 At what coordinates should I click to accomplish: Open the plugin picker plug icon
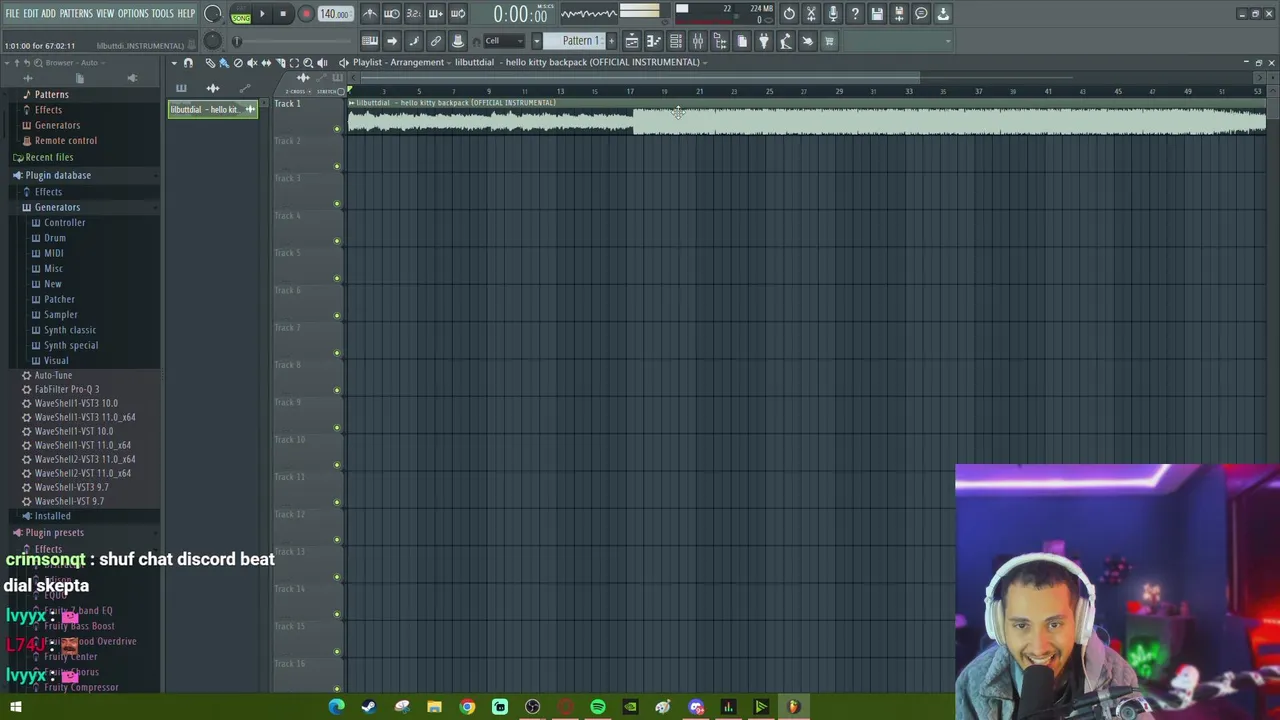click(x=764, y=41)
